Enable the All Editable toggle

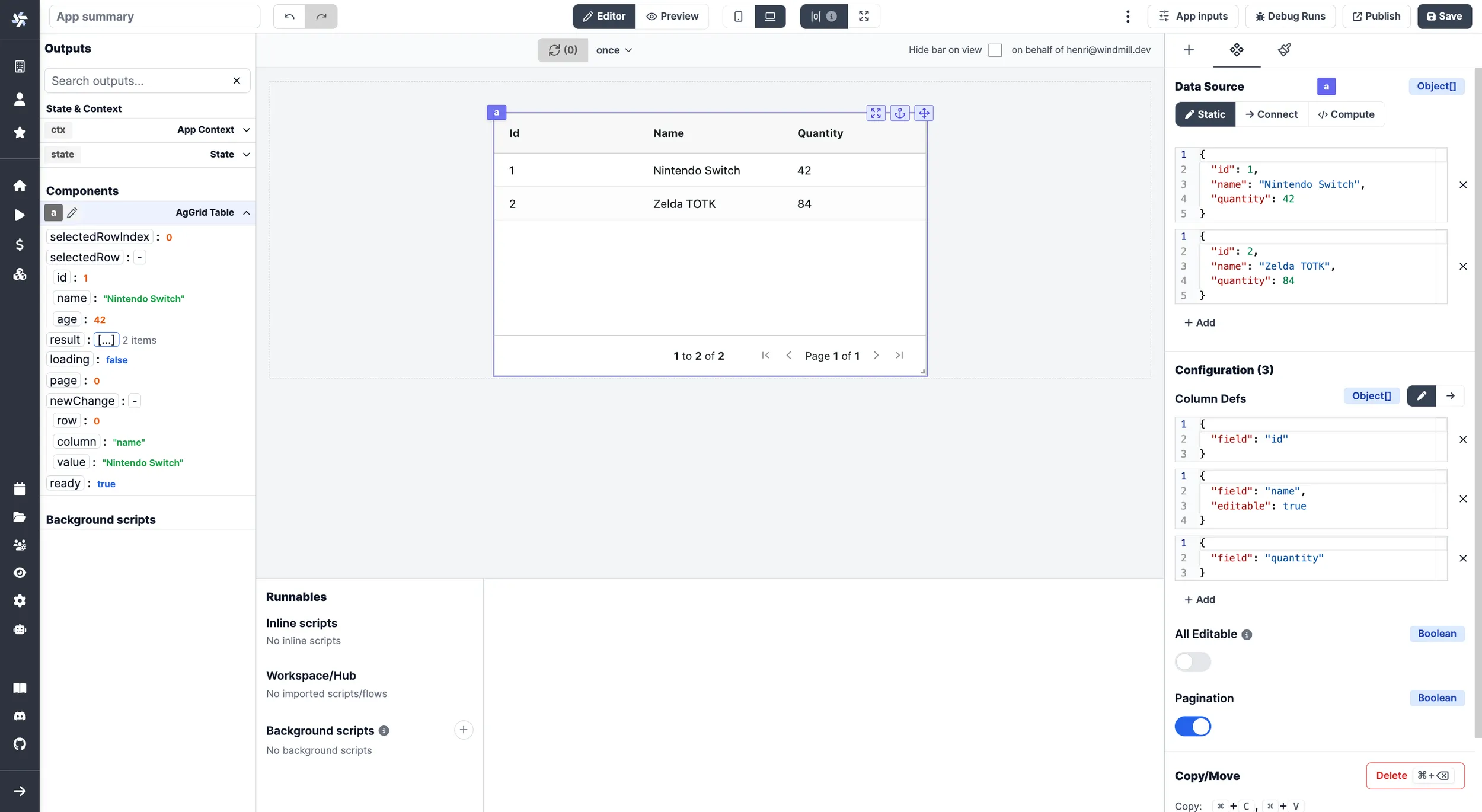1193,661
